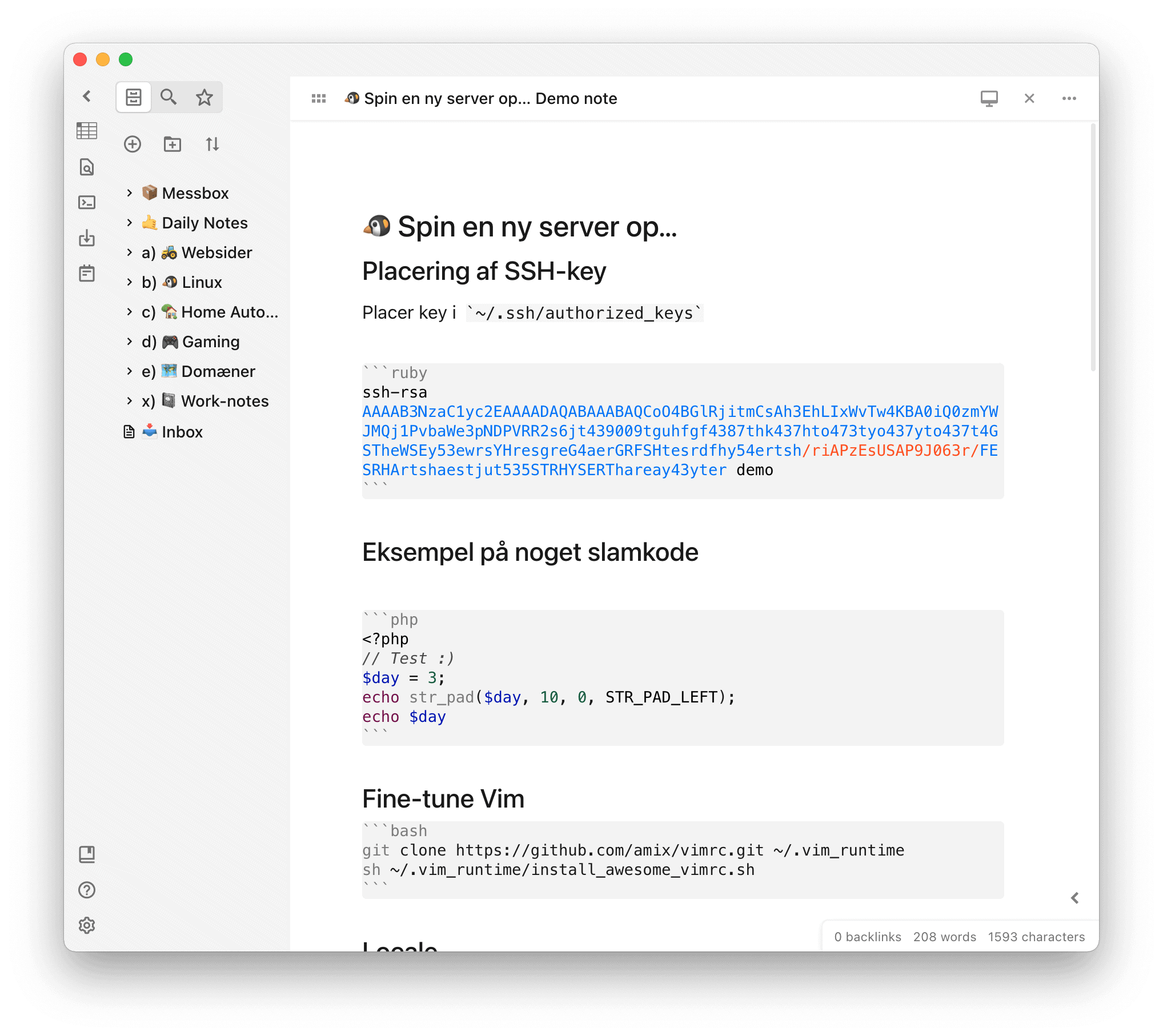Click the import download icon in left rail

pyautogui.click(x=87, y=238)
